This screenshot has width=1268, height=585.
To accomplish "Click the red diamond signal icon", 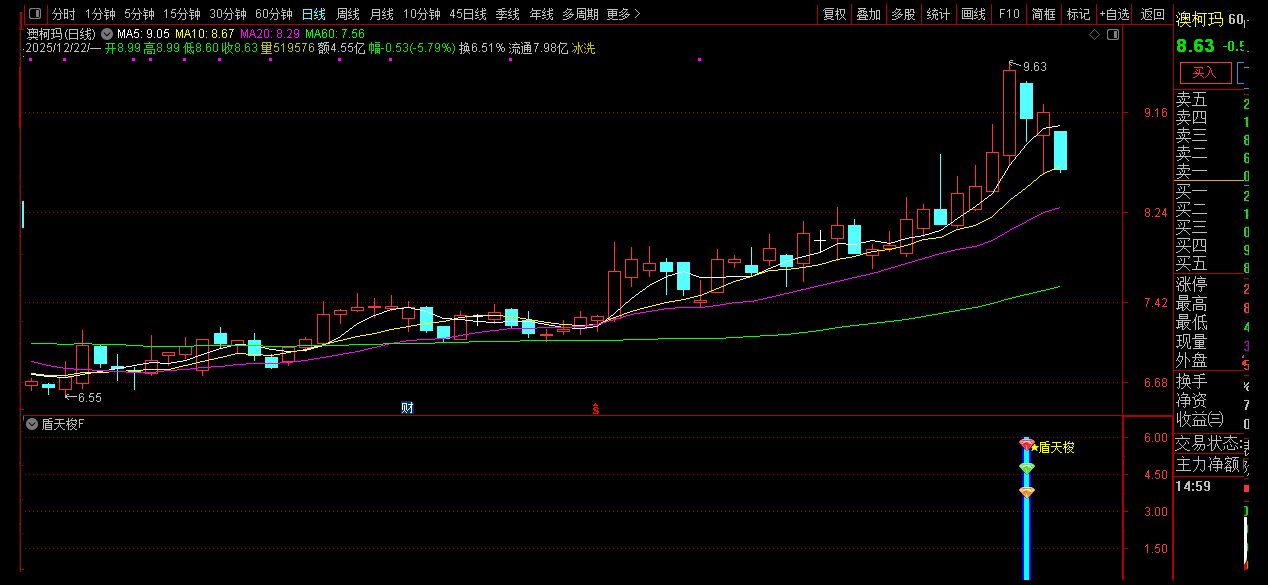I will 1027,444.
